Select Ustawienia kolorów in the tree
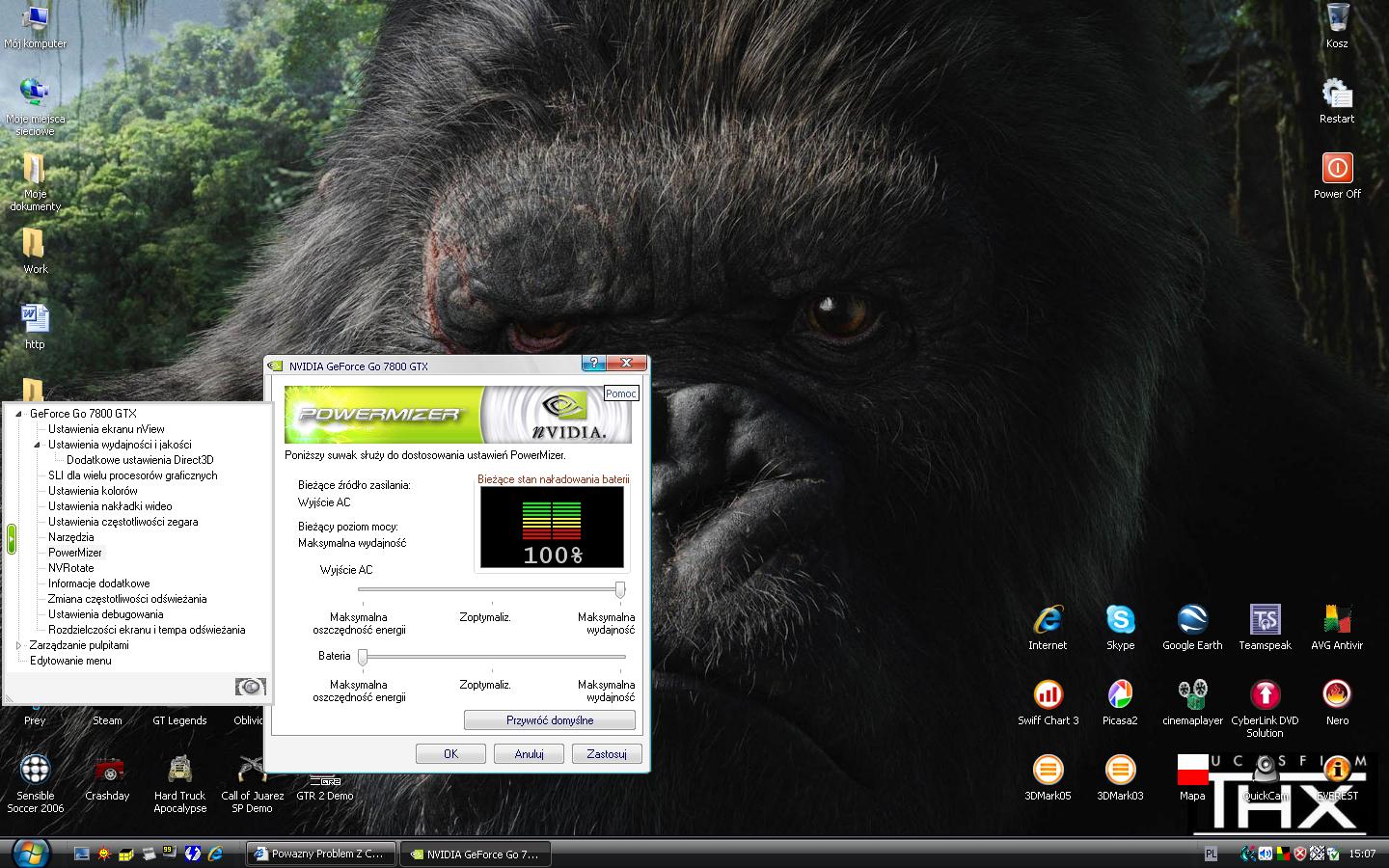1389x868 pixels. click(93, 491)
